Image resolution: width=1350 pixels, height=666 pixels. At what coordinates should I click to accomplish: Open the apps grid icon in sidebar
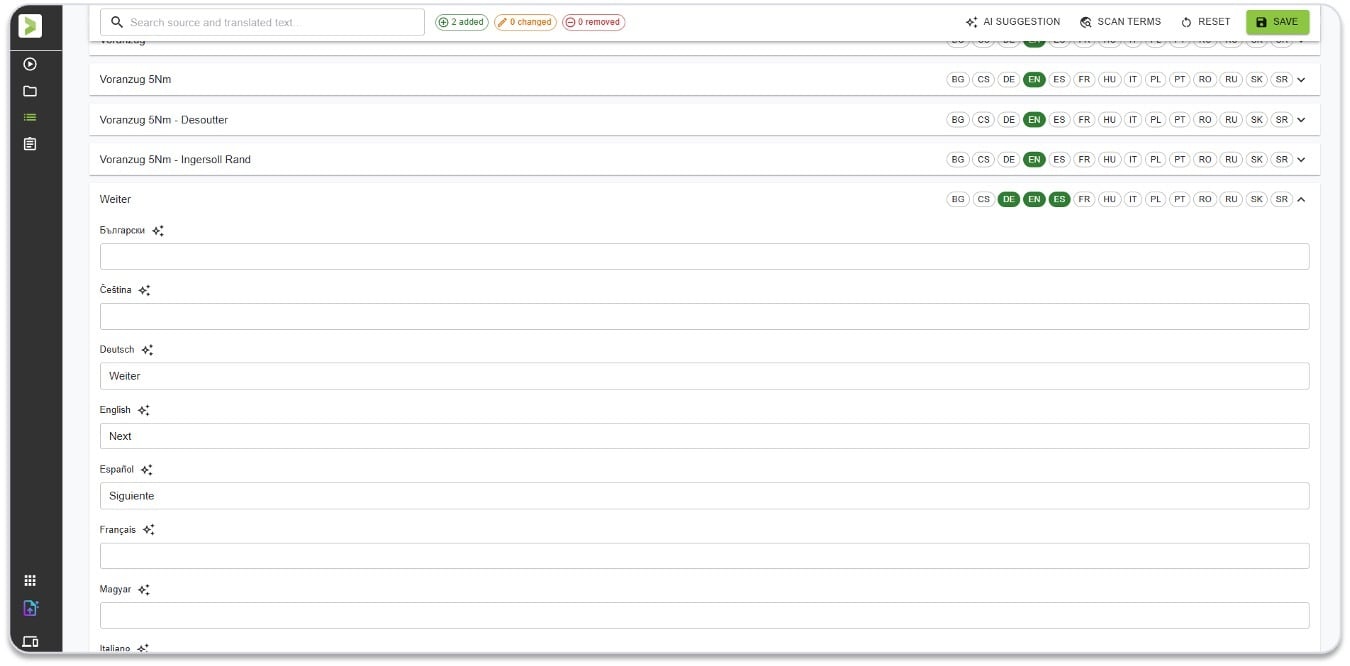pyautogui.click(x=30, y=581)
